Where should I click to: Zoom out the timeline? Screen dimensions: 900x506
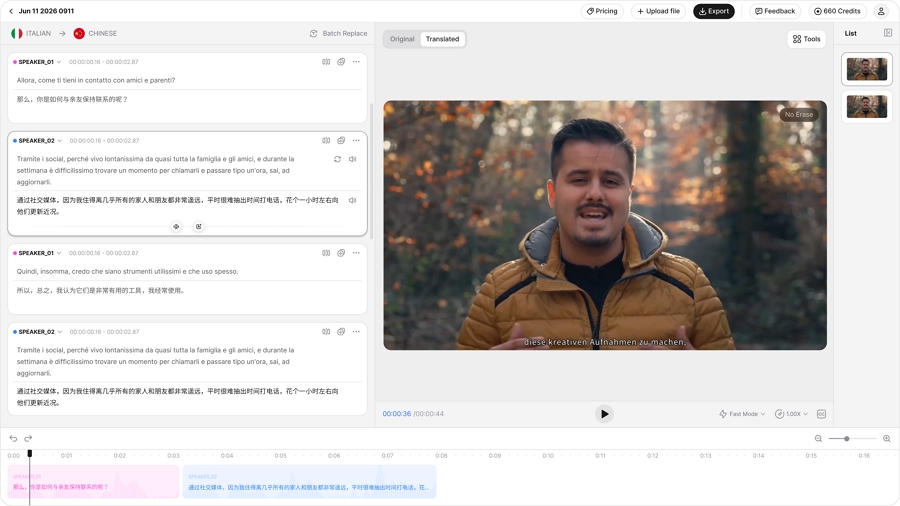click(x=818, y=438)
